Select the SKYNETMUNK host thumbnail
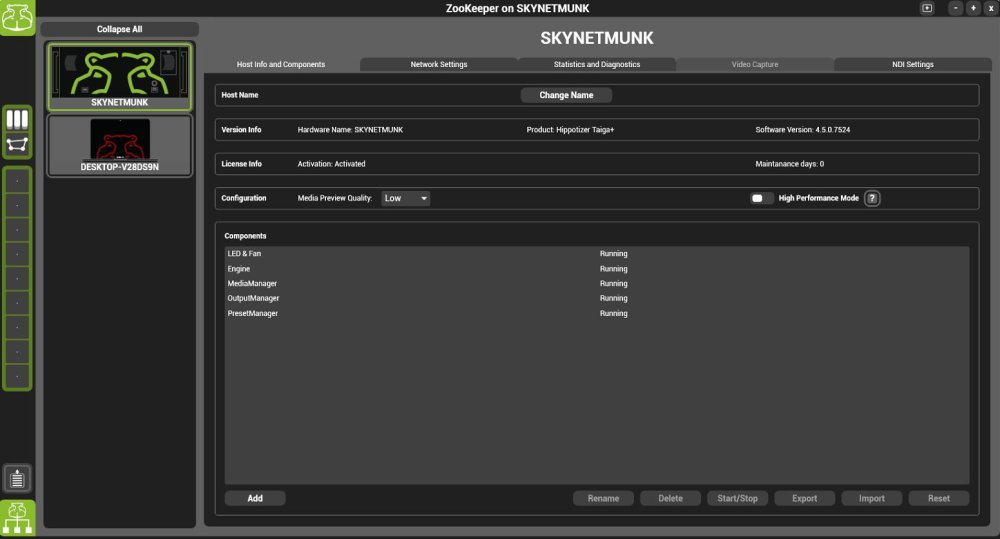Viewport: 1000px width, 539px height. (x=119, y=77)
